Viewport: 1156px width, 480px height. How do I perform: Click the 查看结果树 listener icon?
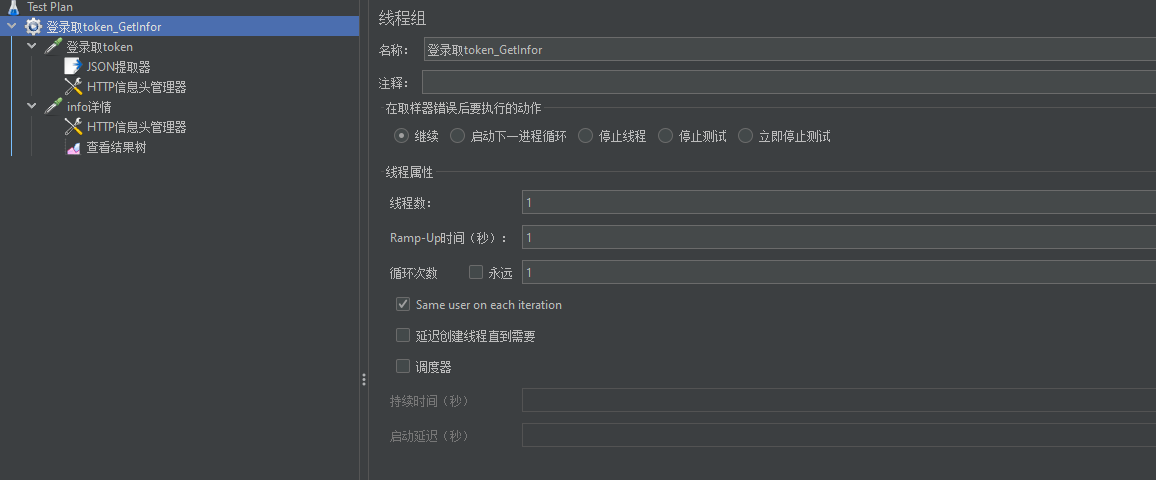pos(73,147)
